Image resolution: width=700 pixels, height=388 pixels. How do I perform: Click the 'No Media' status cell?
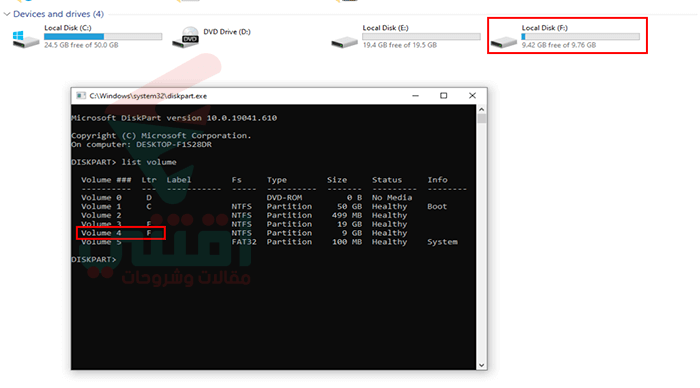tap(392, 197)
